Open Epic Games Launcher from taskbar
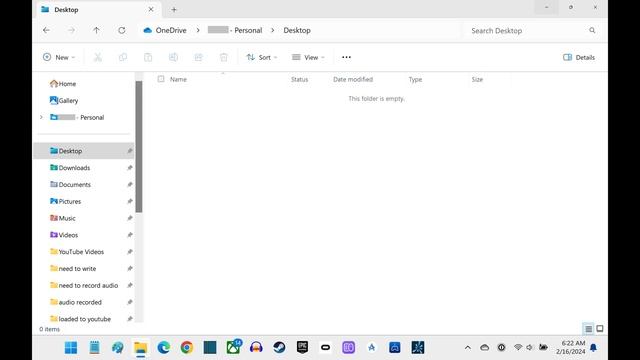Viewport: 640px width, 360px height. click(x=302, y=347)
